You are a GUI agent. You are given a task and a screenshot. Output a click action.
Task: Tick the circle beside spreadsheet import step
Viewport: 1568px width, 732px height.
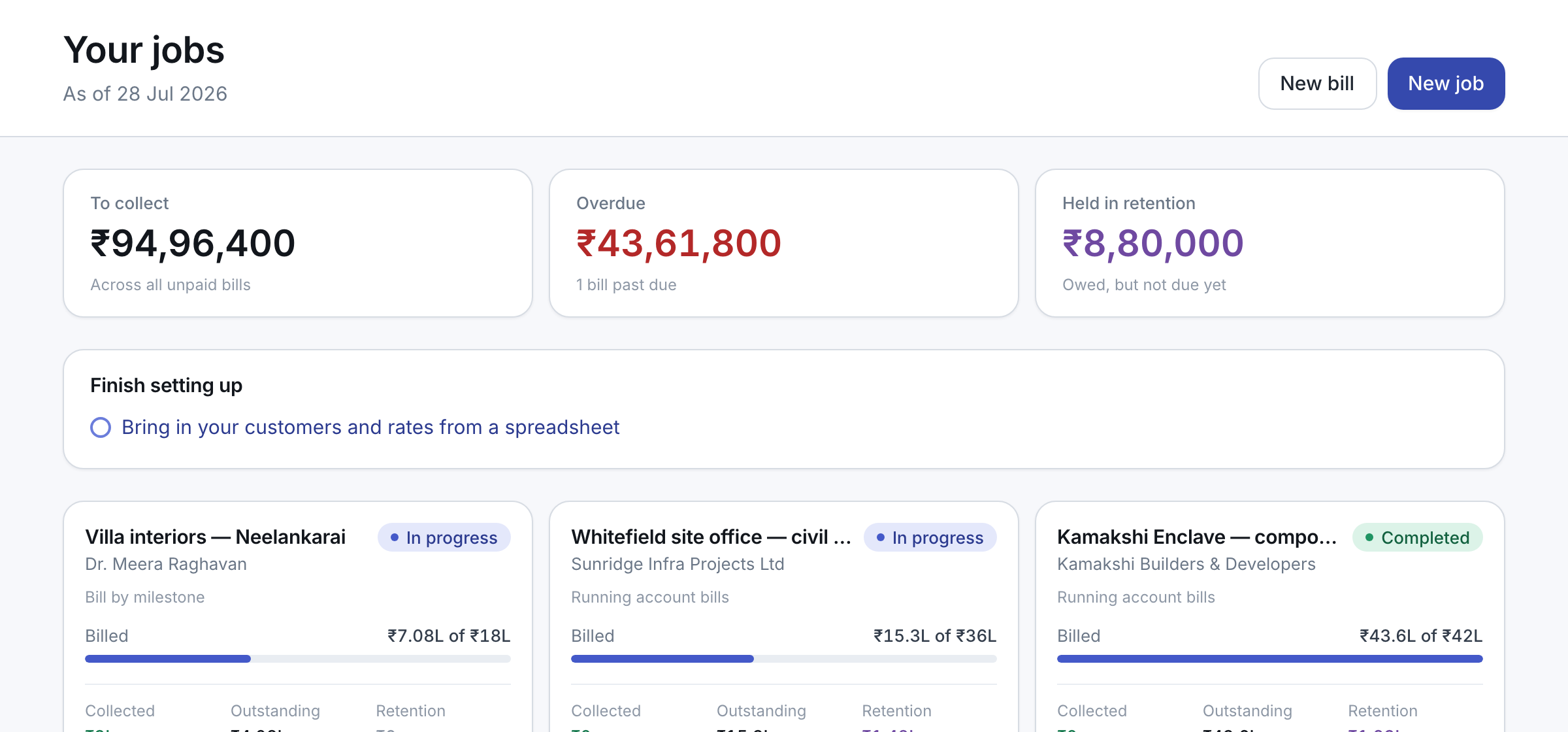pos(101,427)
